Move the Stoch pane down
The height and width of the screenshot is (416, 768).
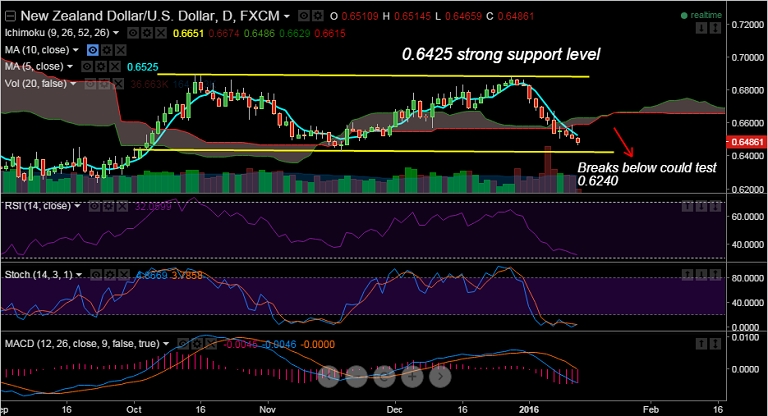click(x=701, y=275)
